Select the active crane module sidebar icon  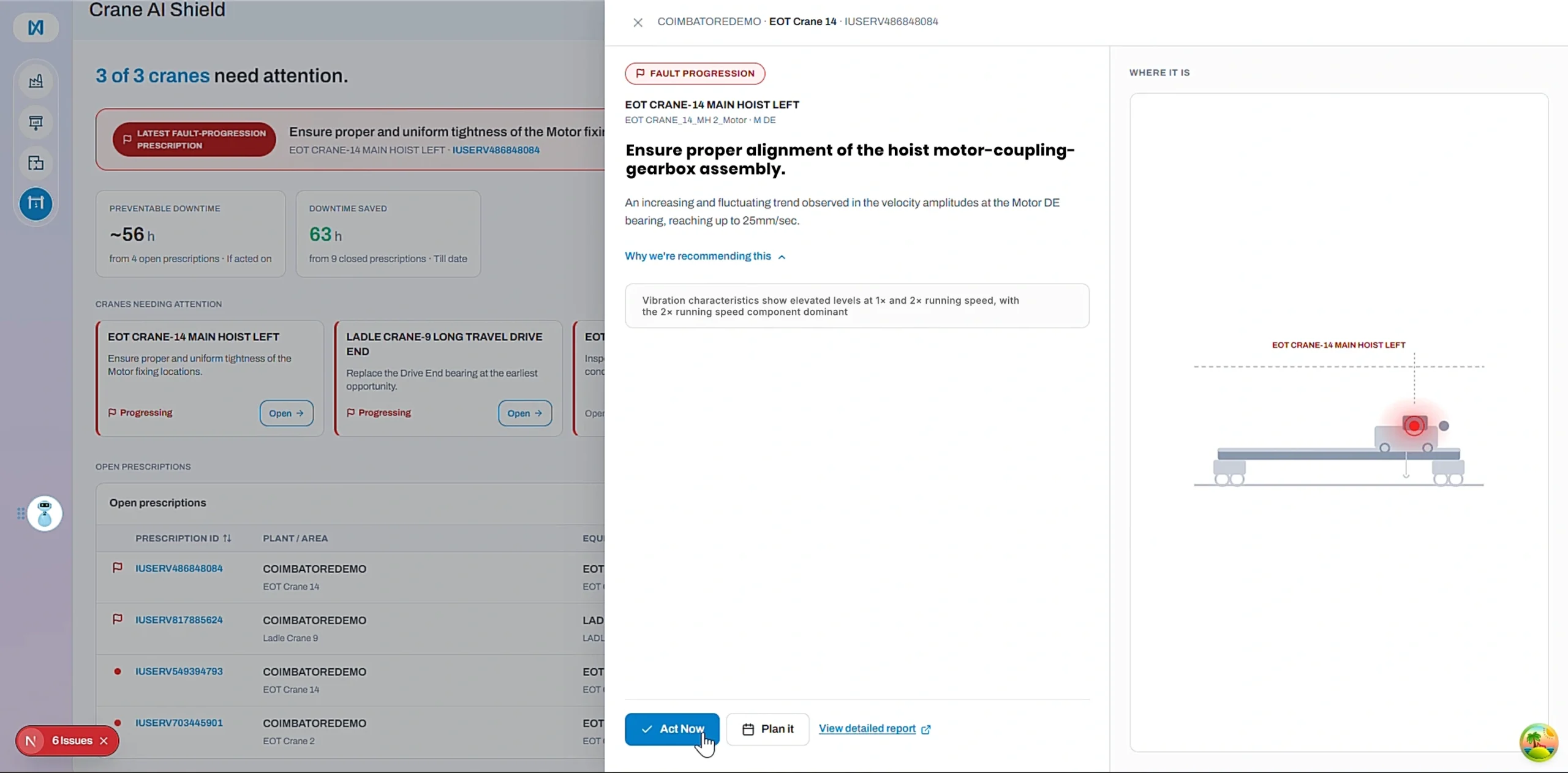coord(36,203)
